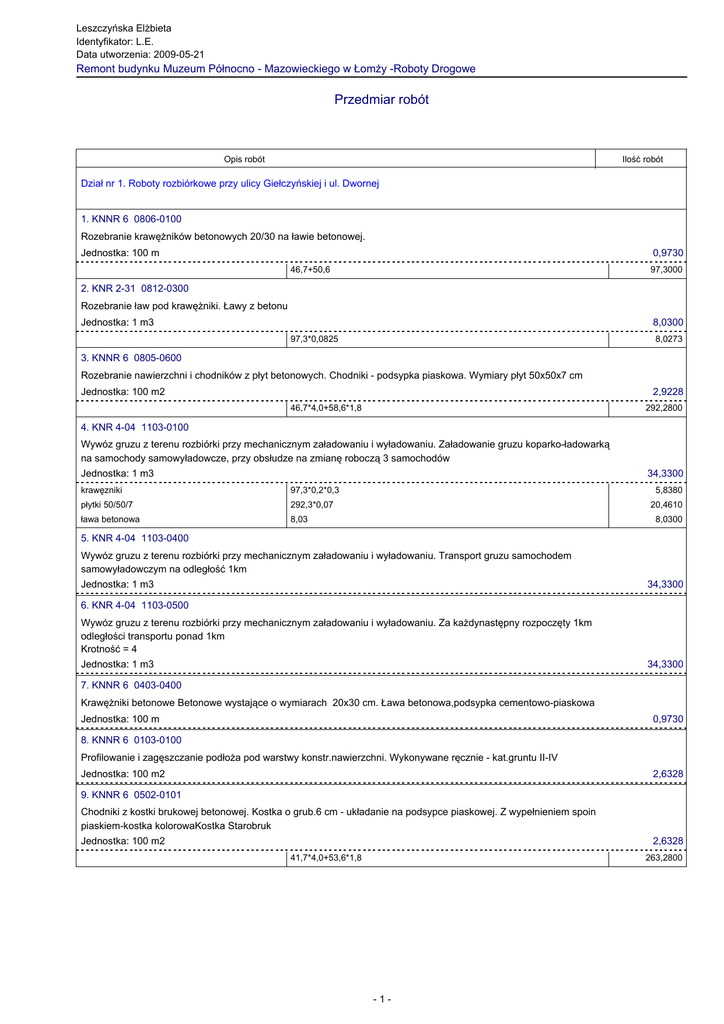
Task: Click entry heading '4. KNR 4-04 1103-0100'
Action: pos(134,427)
